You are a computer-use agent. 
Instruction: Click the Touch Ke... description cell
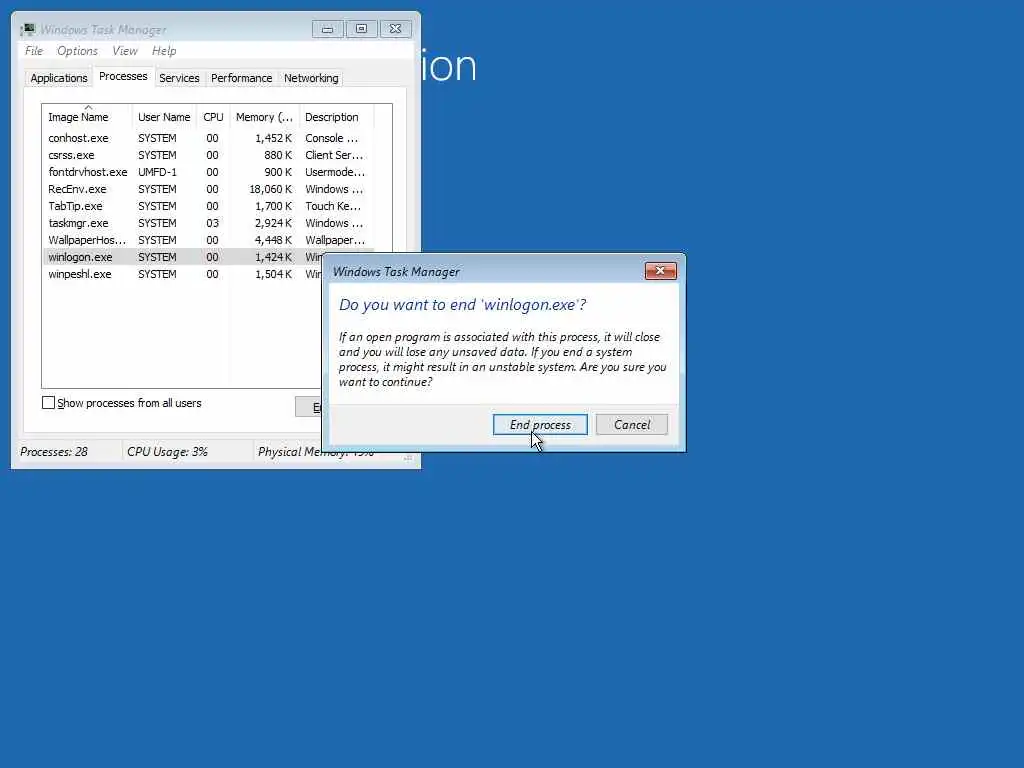tap(333, 206)
